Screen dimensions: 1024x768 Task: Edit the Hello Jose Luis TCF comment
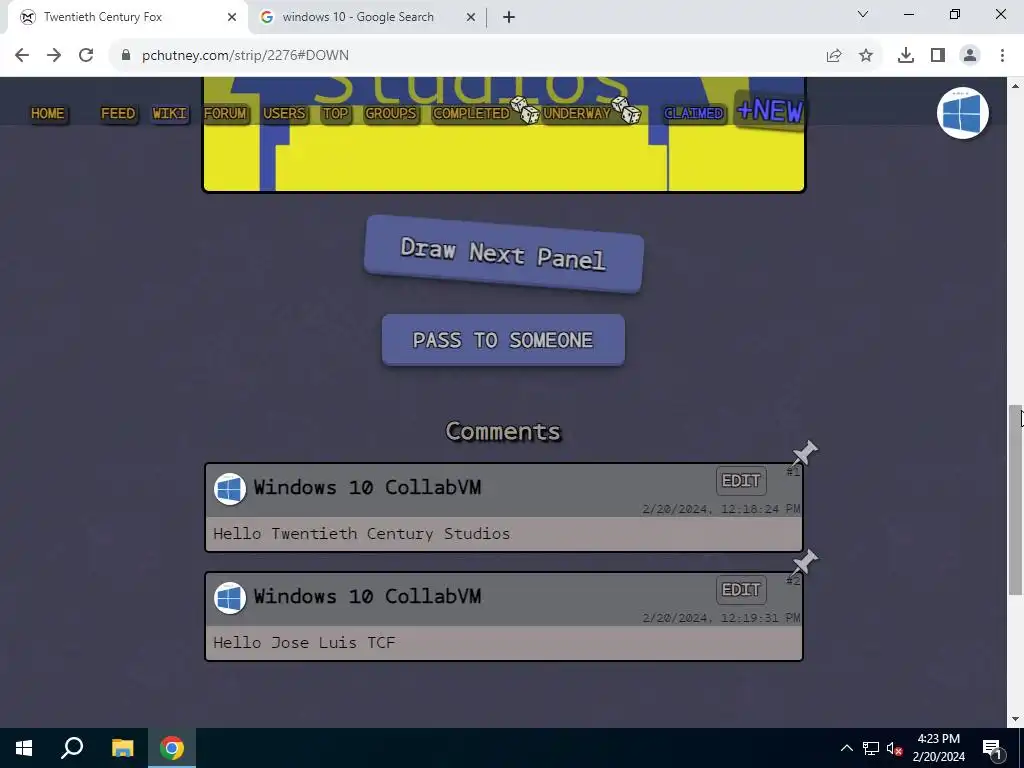[741, 590]
